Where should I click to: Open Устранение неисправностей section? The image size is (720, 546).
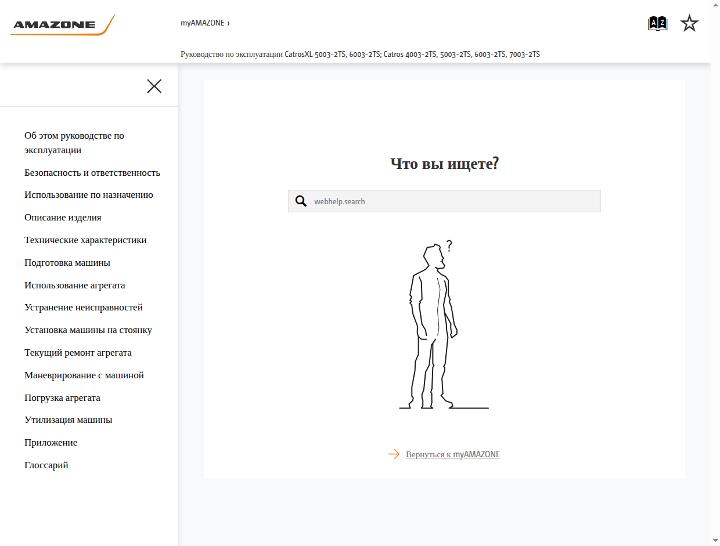click(x=84, y=307)
